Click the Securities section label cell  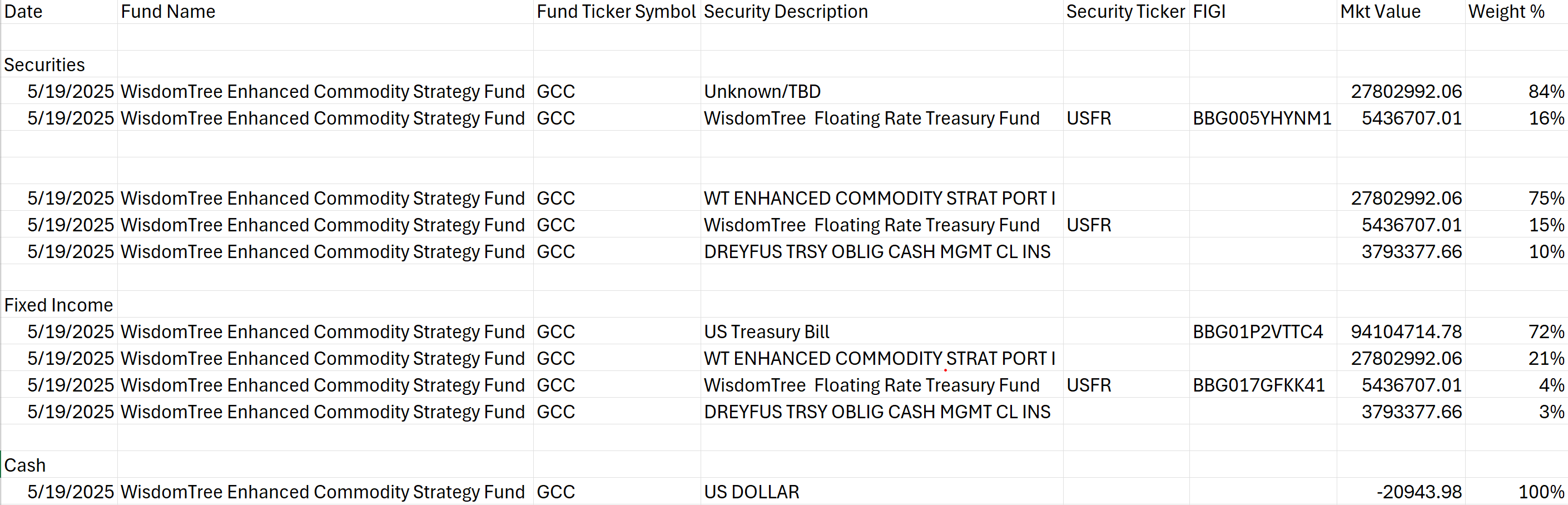(x=59, y=64)
